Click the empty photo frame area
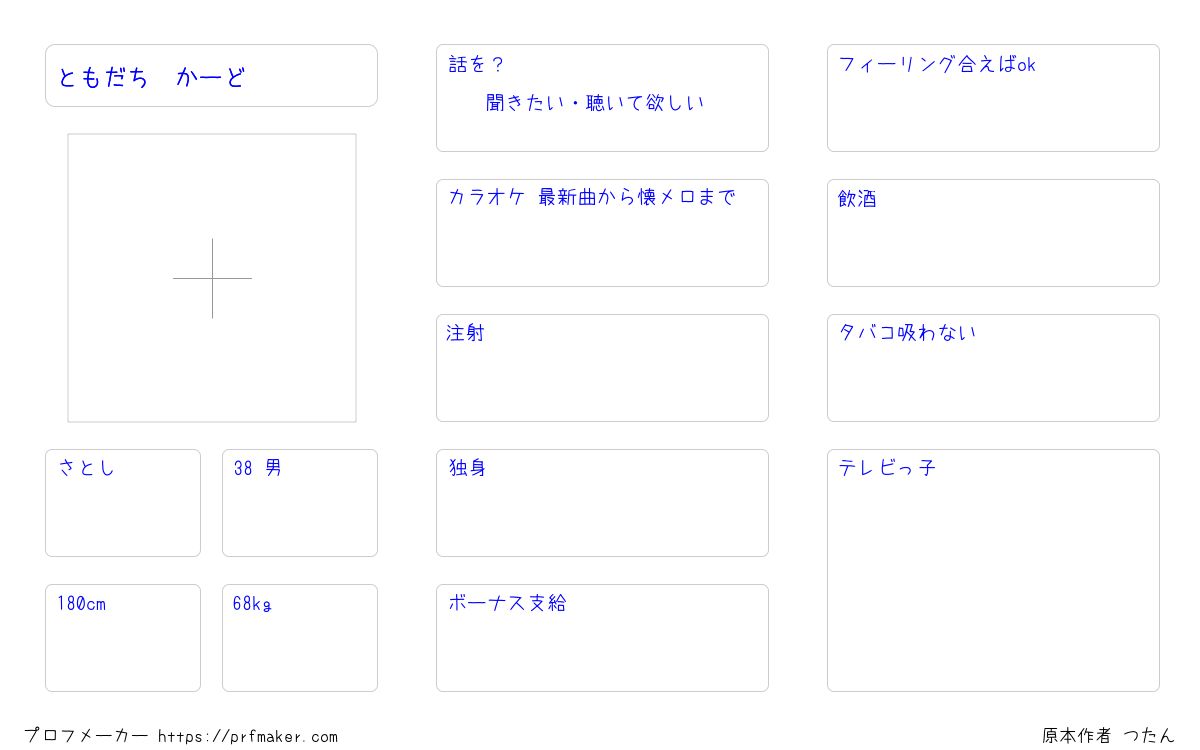1200x750 pixels. coord(212,278)
